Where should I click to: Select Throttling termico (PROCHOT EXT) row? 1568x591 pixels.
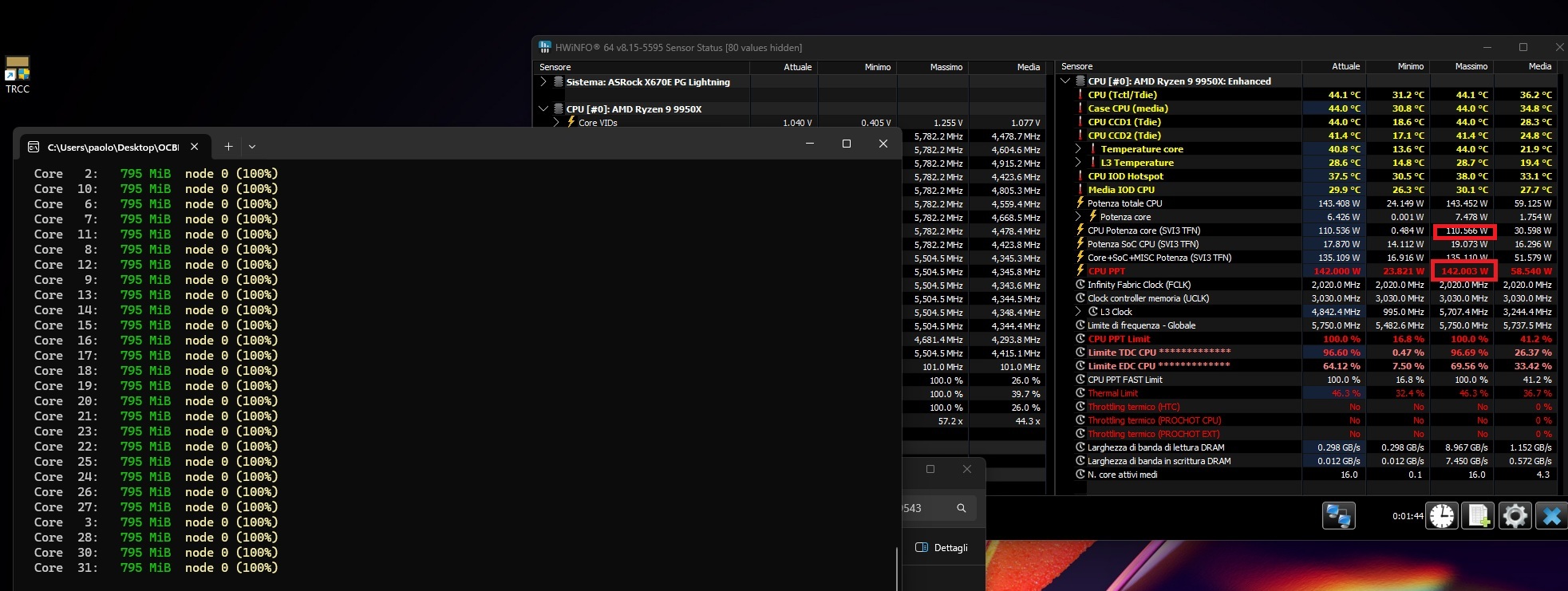click(1313, 434)
